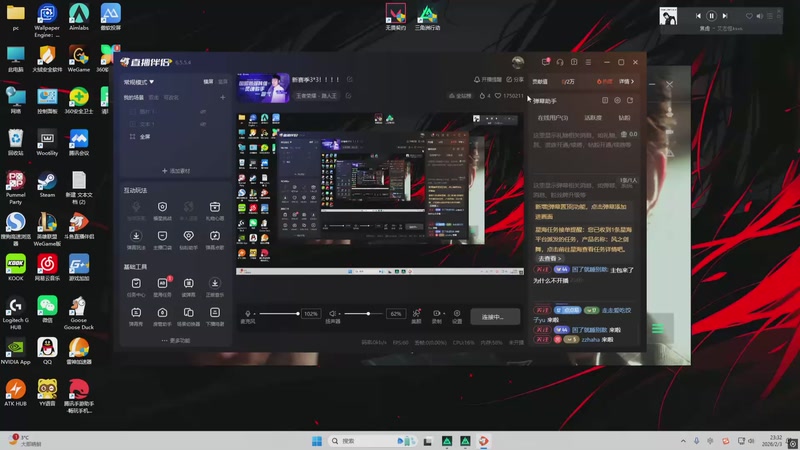Select the 在线用户(3) tab
This screenshot has height=450, width=800.
553,118
